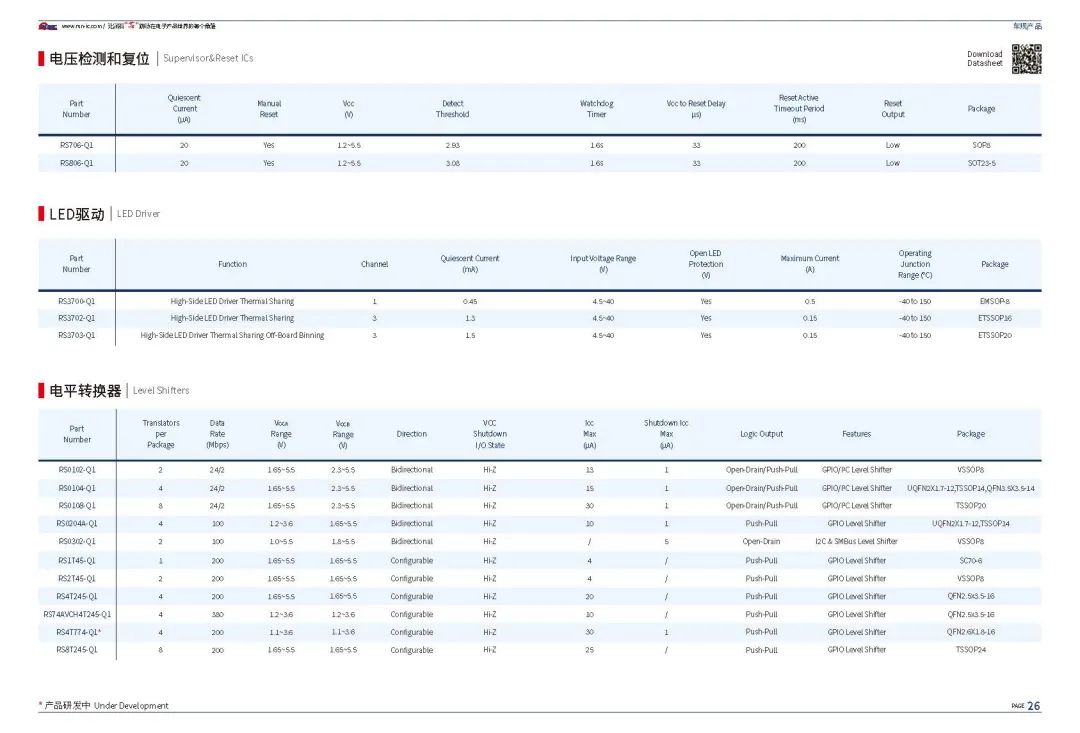This screenshot has height=733, width=1080.
Task: Click the "Open LED Protection" column header
Action: pyautogui.click(x=706, y=264)
